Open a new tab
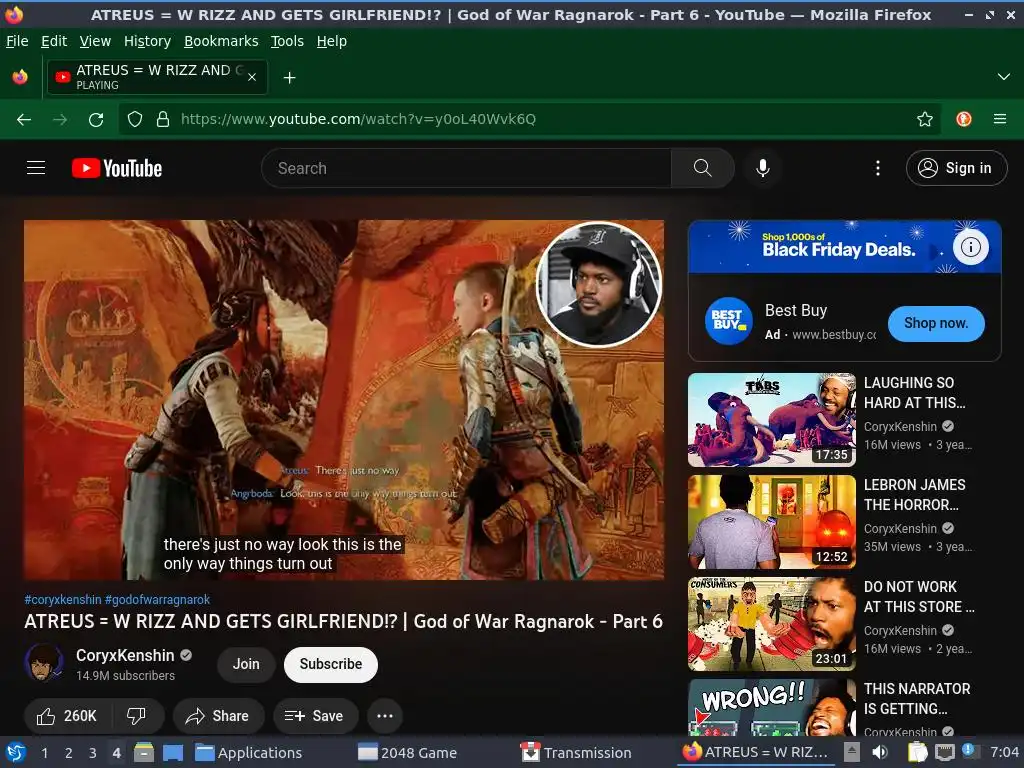The height and width of the screenshot is (768, 1024). pyautogui.click(x=289, y=78)
